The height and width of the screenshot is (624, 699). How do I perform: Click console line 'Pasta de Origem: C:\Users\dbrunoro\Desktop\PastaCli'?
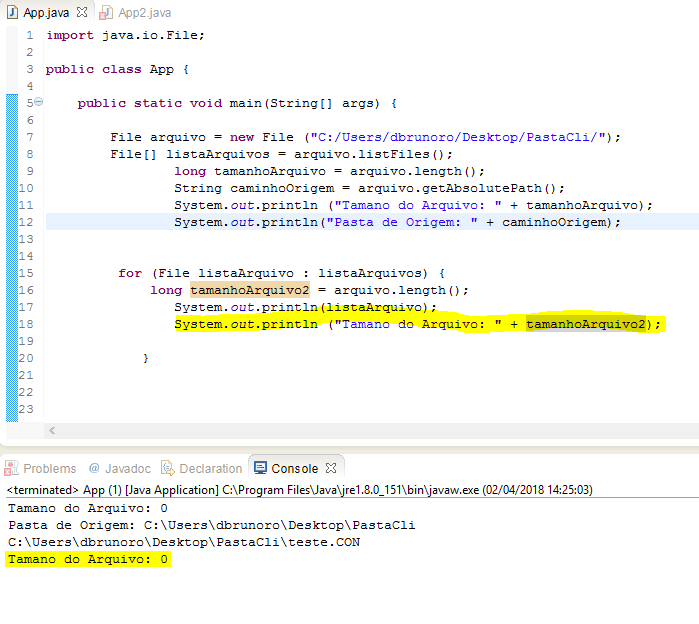[212, 525]
